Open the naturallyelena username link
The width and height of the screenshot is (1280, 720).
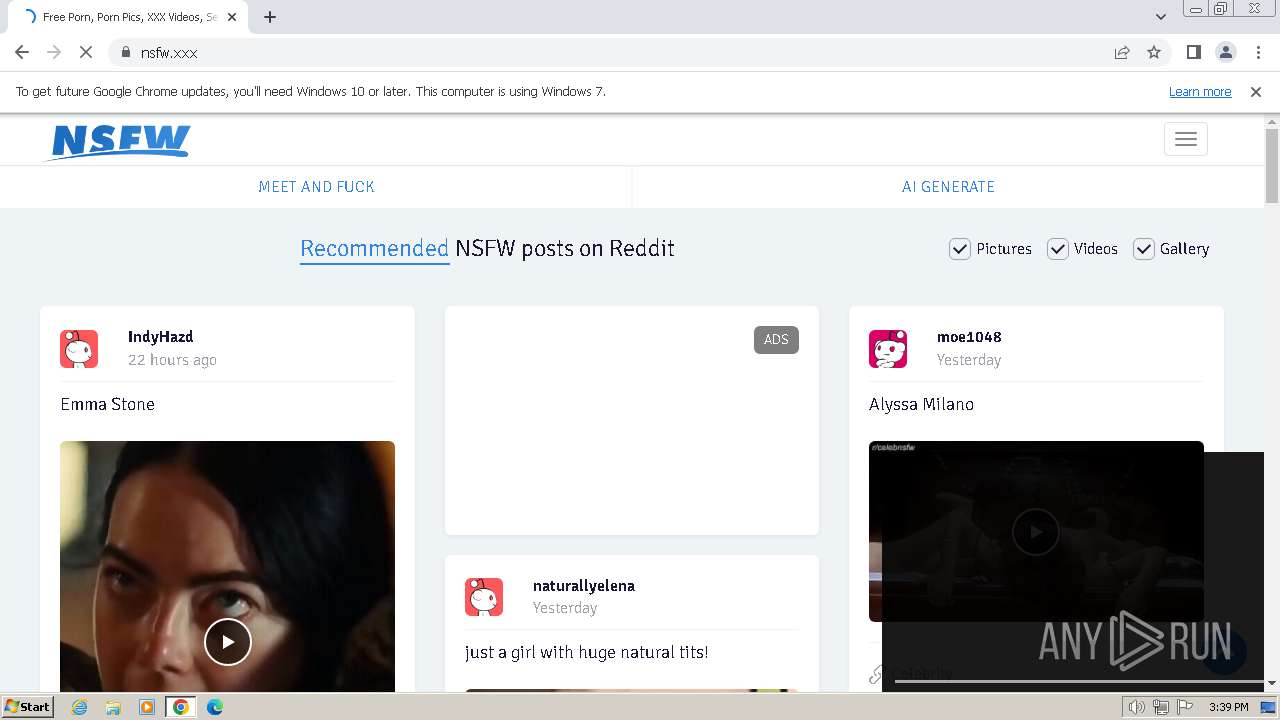tap(584, 586)
